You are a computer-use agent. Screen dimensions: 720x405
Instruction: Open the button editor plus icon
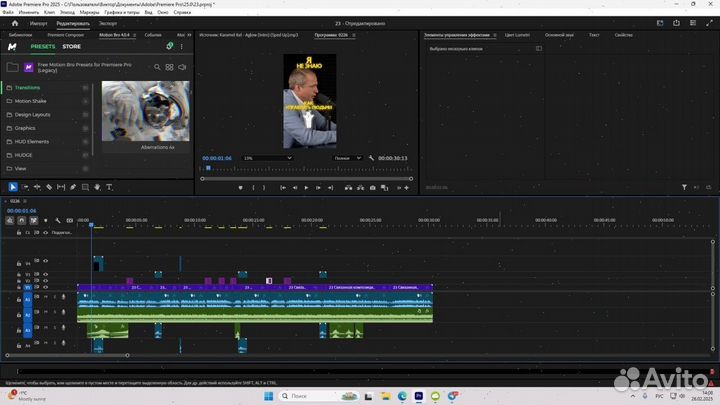point(406,188)
